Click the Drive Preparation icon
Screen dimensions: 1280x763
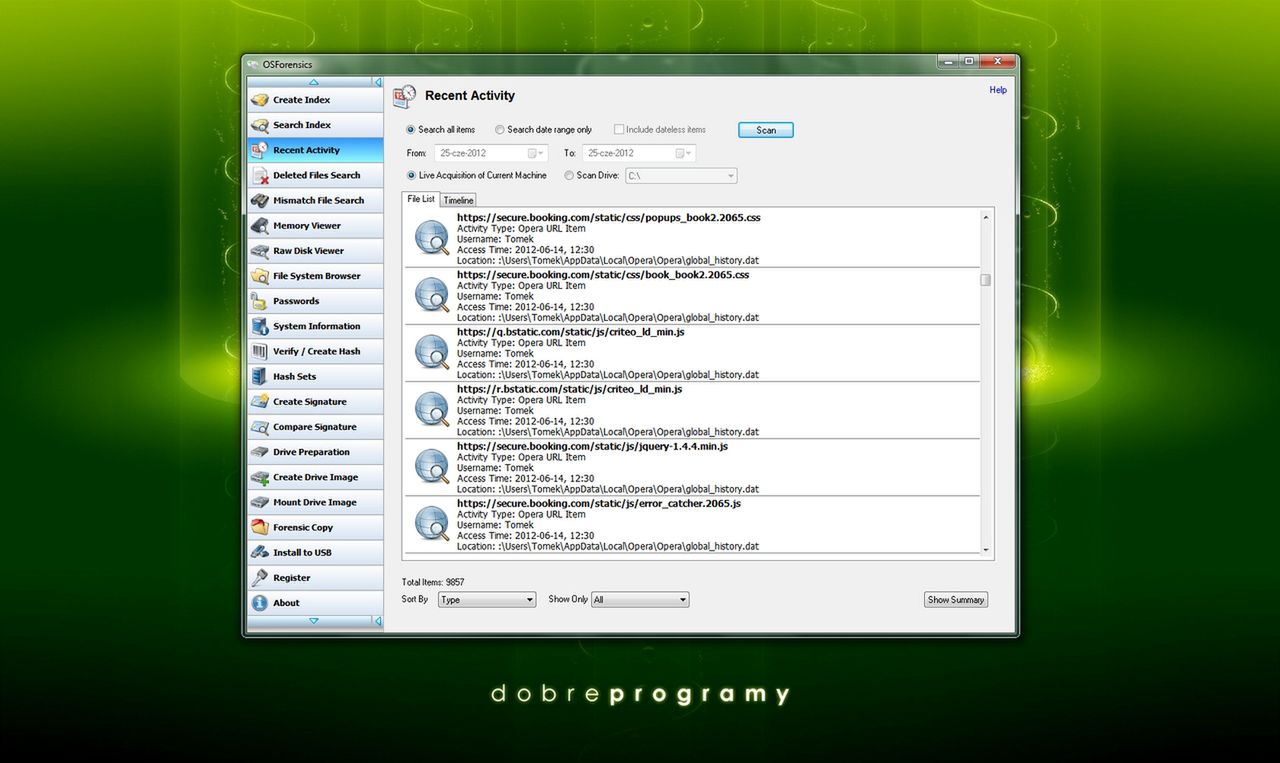(x=260, y=452)
